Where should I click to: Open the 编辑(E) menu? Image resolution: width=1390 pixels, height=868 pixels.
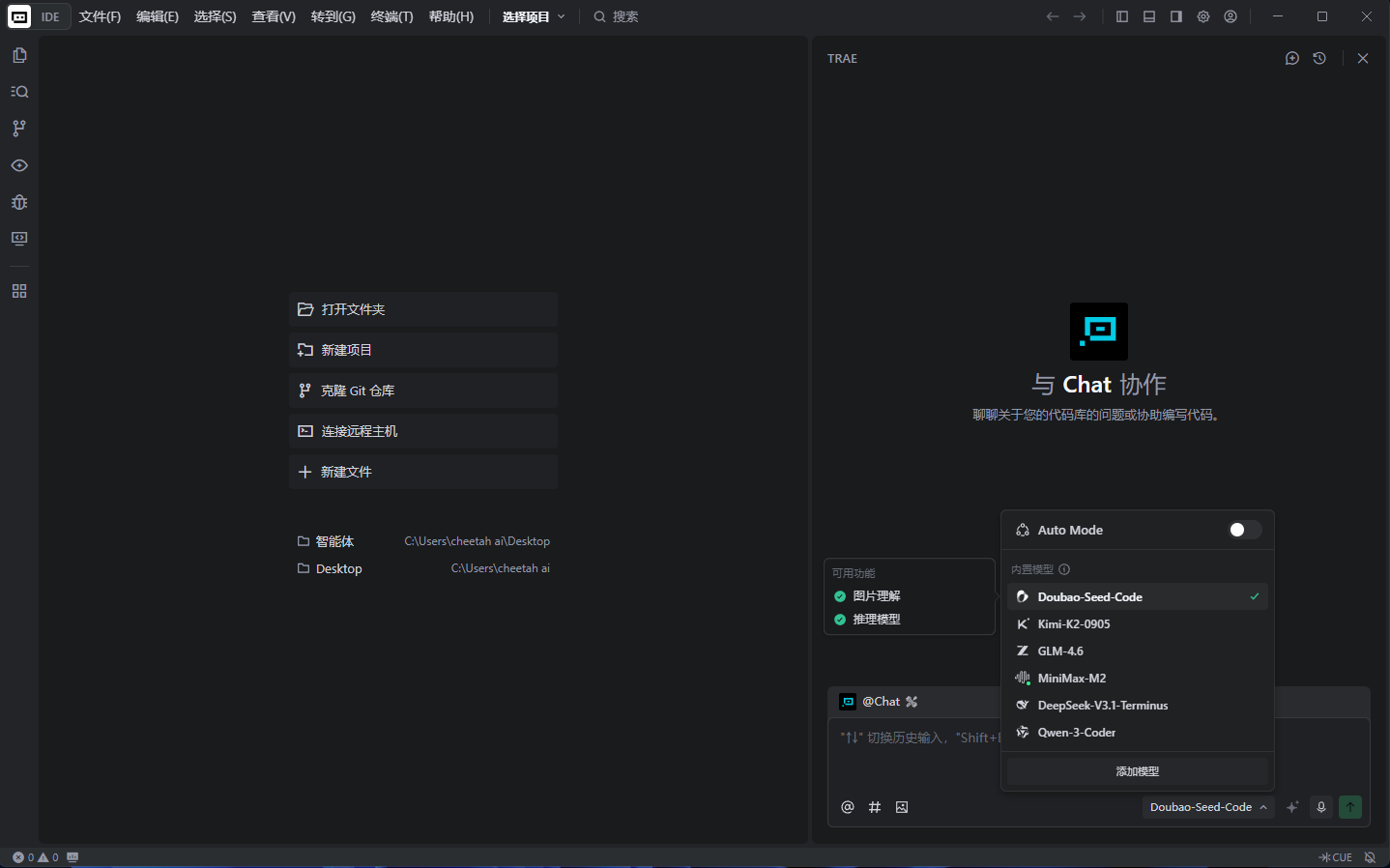point(158,16)
